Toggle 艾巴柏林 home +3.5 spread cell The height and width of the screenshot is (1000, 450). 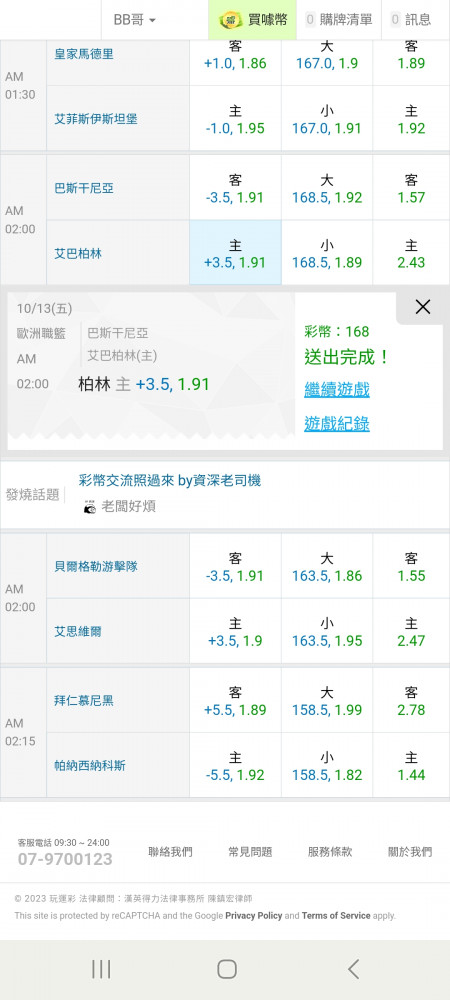point(235,253)
